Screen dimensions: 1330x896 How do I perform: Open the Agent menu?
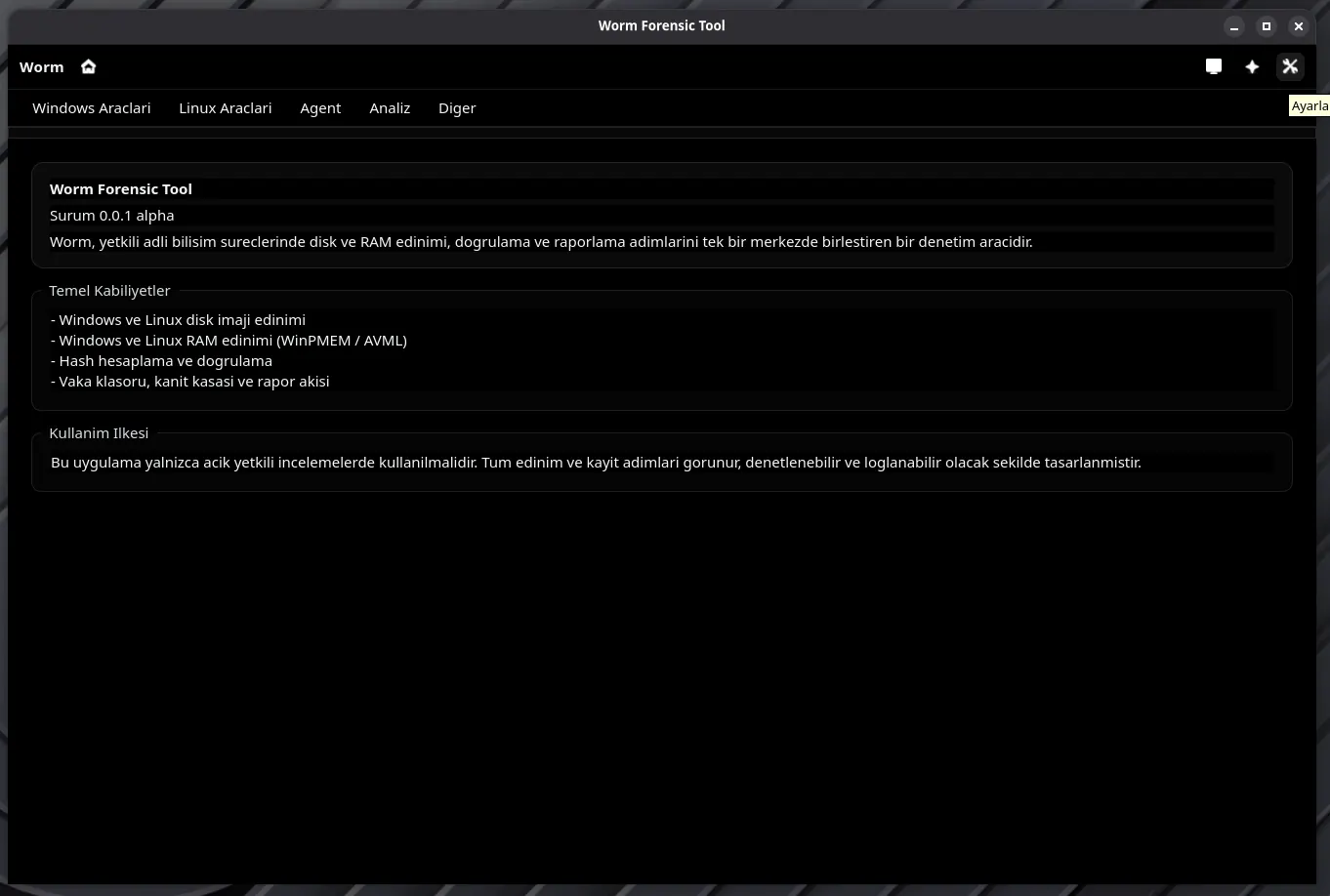click(320, 108)
